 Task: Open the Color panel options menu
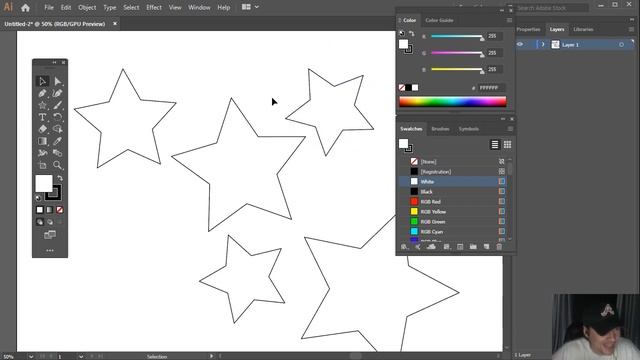click(509, 20)
